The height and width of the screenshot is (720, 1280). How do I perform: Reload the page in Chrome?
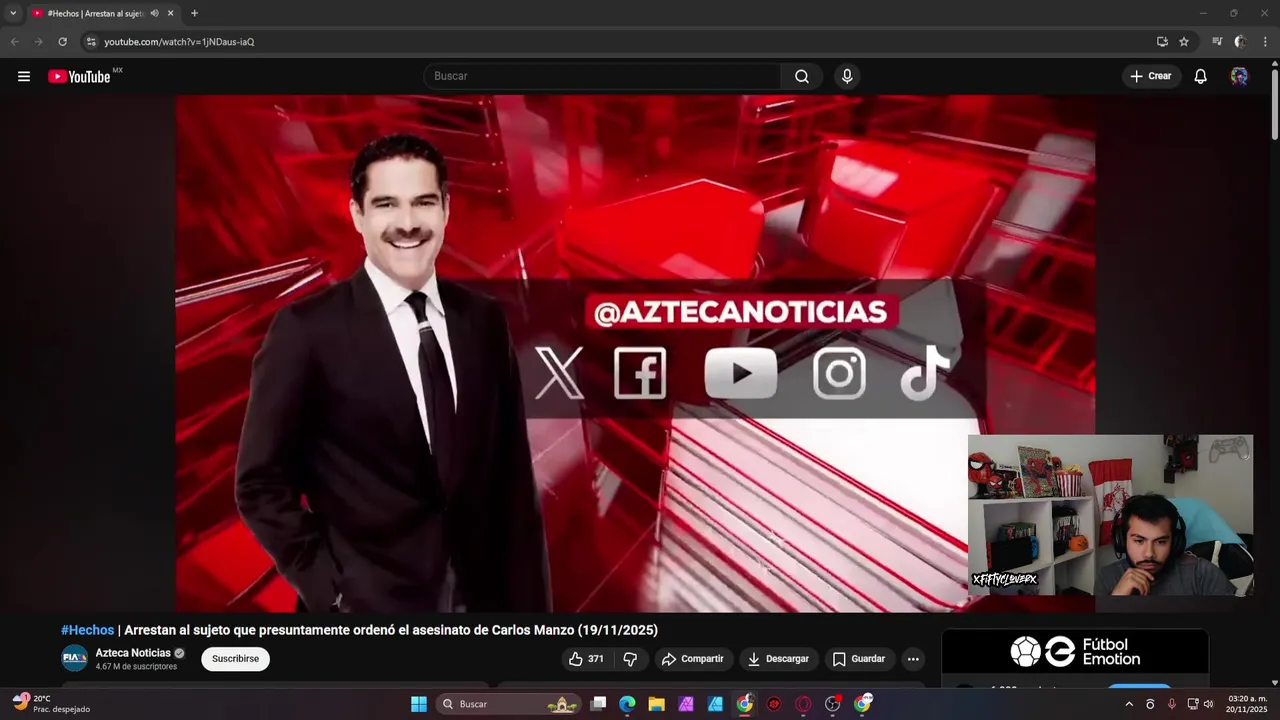point(62,42)
